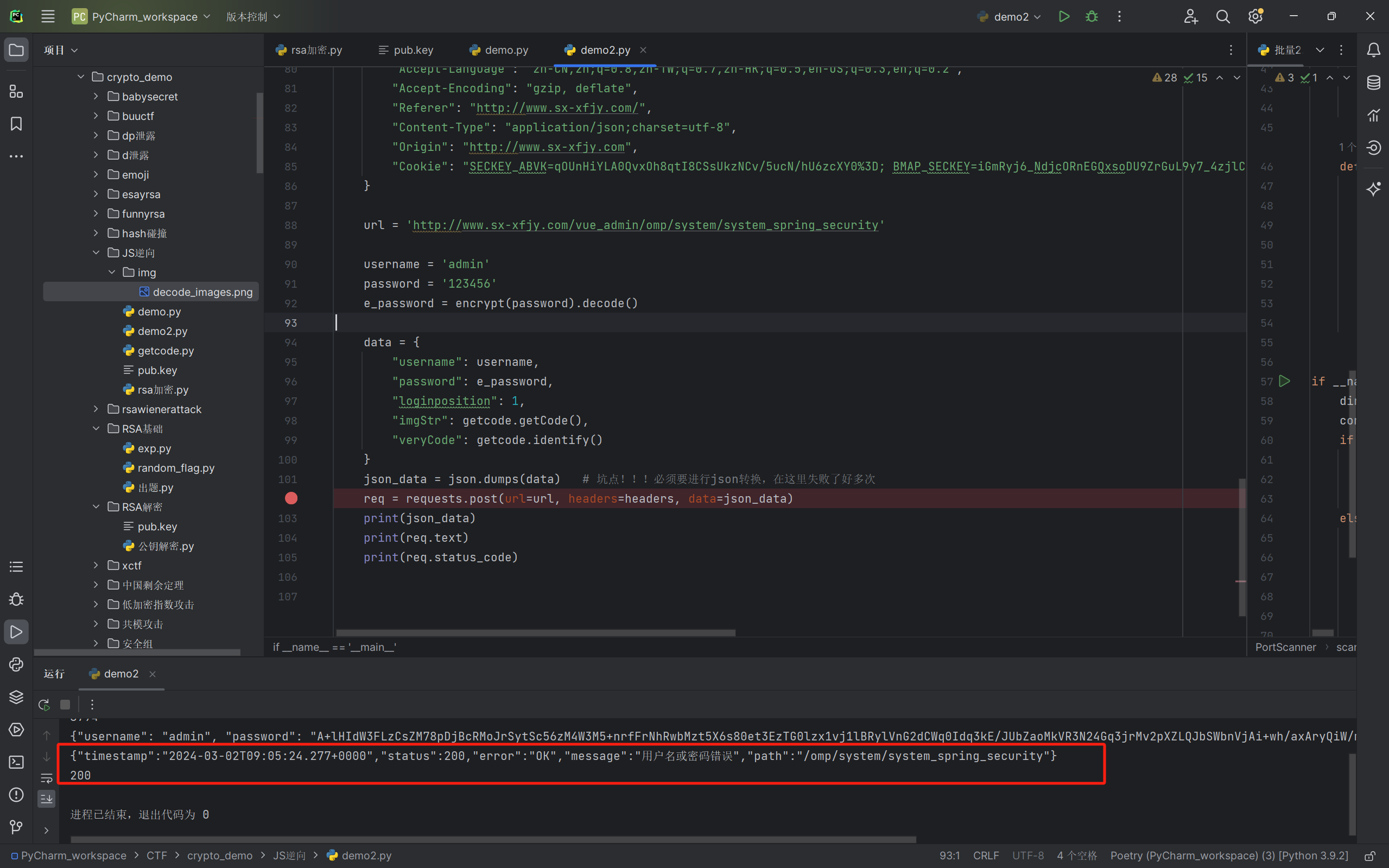Screen dimensions: 1389x868
Task: Expand the rsawienerattack folder
Action: 96,409
